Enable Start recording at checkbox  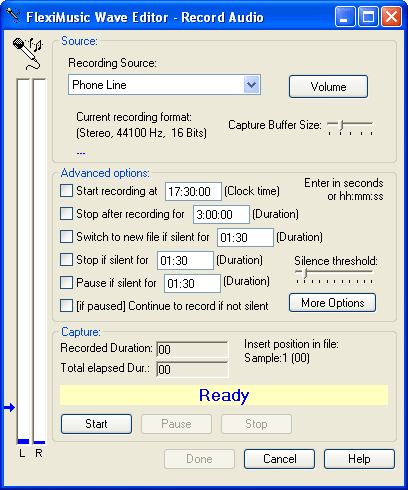pyautogui.click(x=66, y=191)
